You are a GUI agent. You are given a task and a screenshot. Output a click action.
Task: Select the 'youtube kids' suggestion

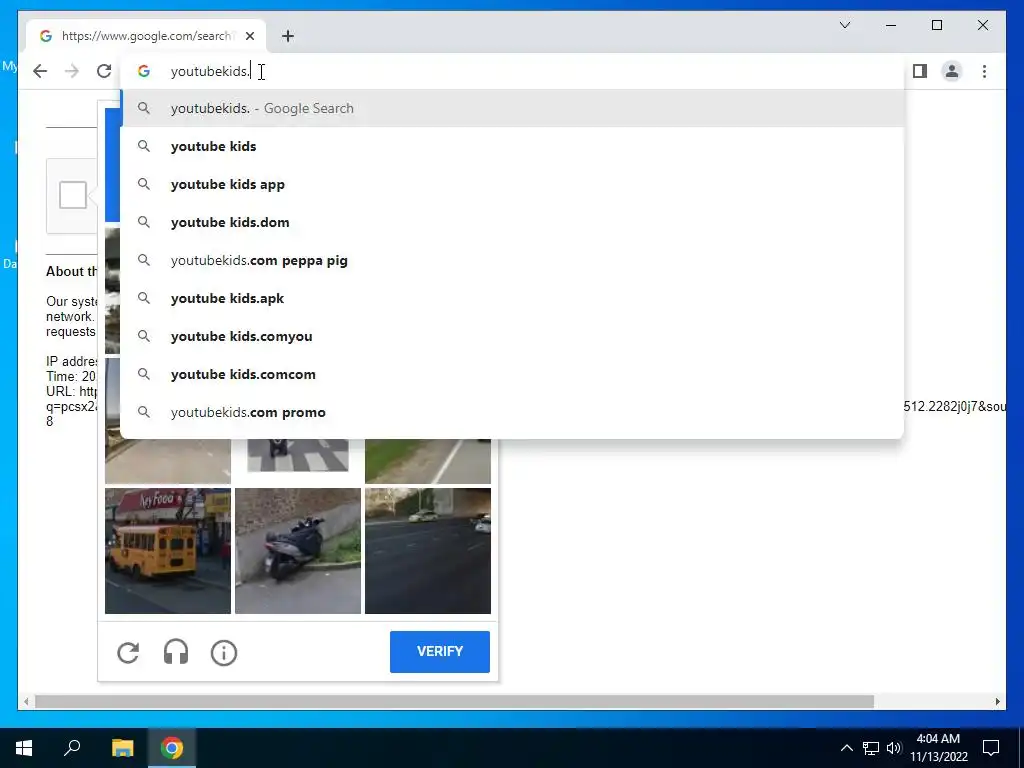[x=513, y=146]
